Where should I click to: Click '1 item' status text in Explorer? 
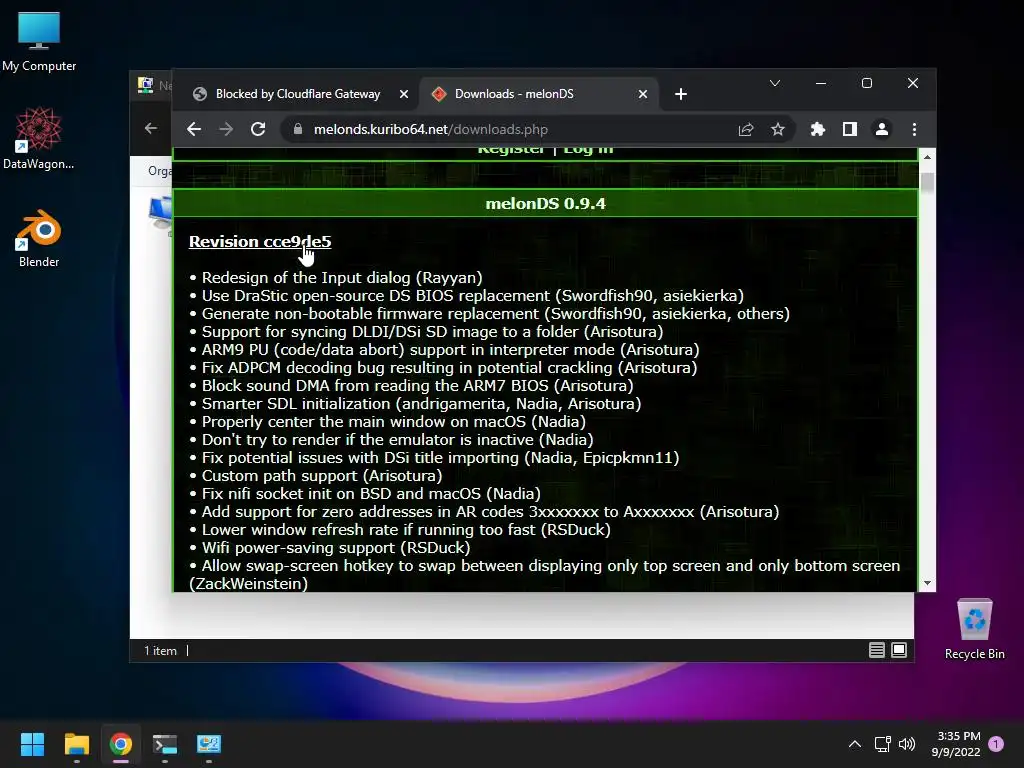click(x=160, y=650)
